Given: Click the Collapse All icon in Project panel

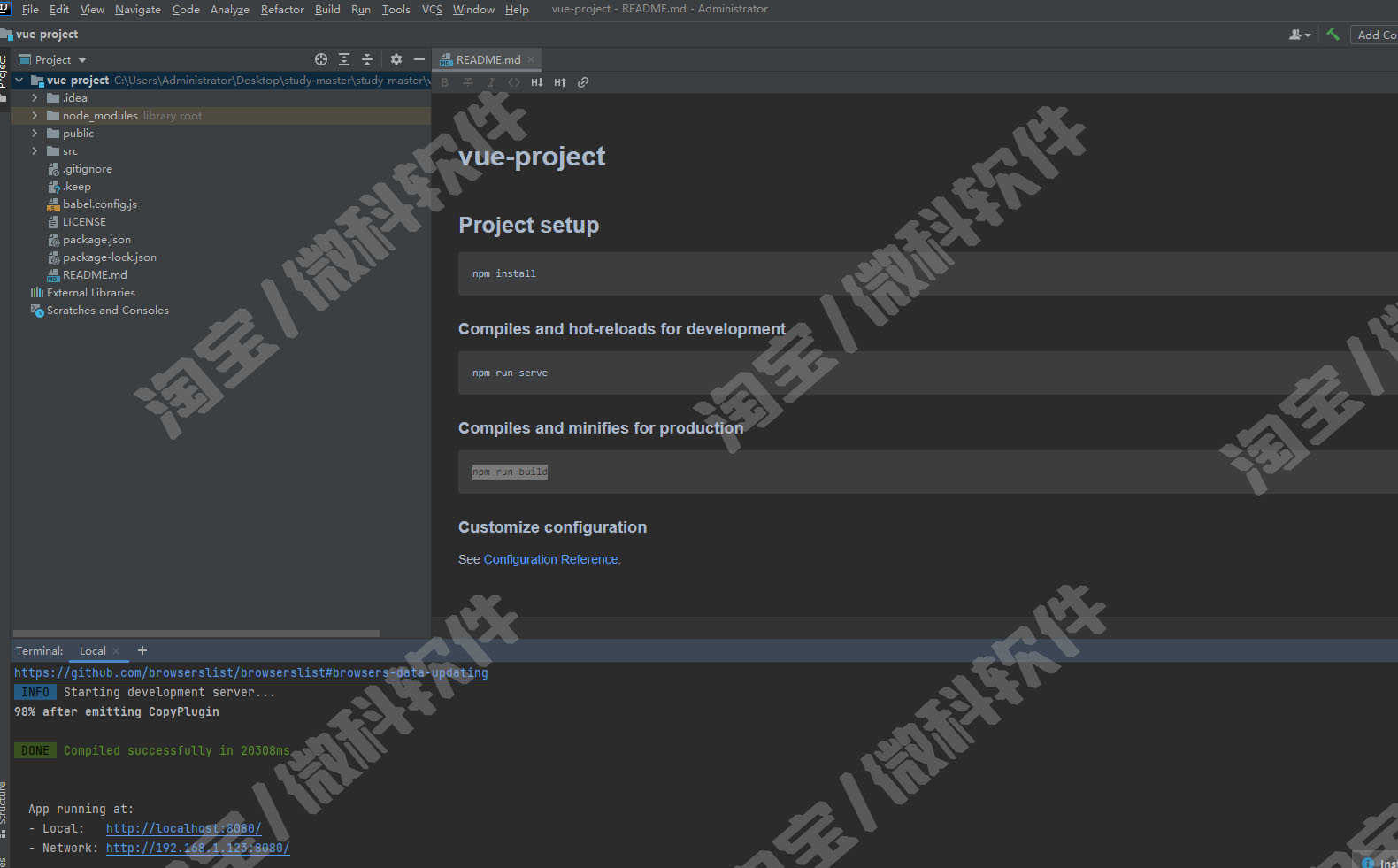Looking at the screenshot, I should [367, 59].
